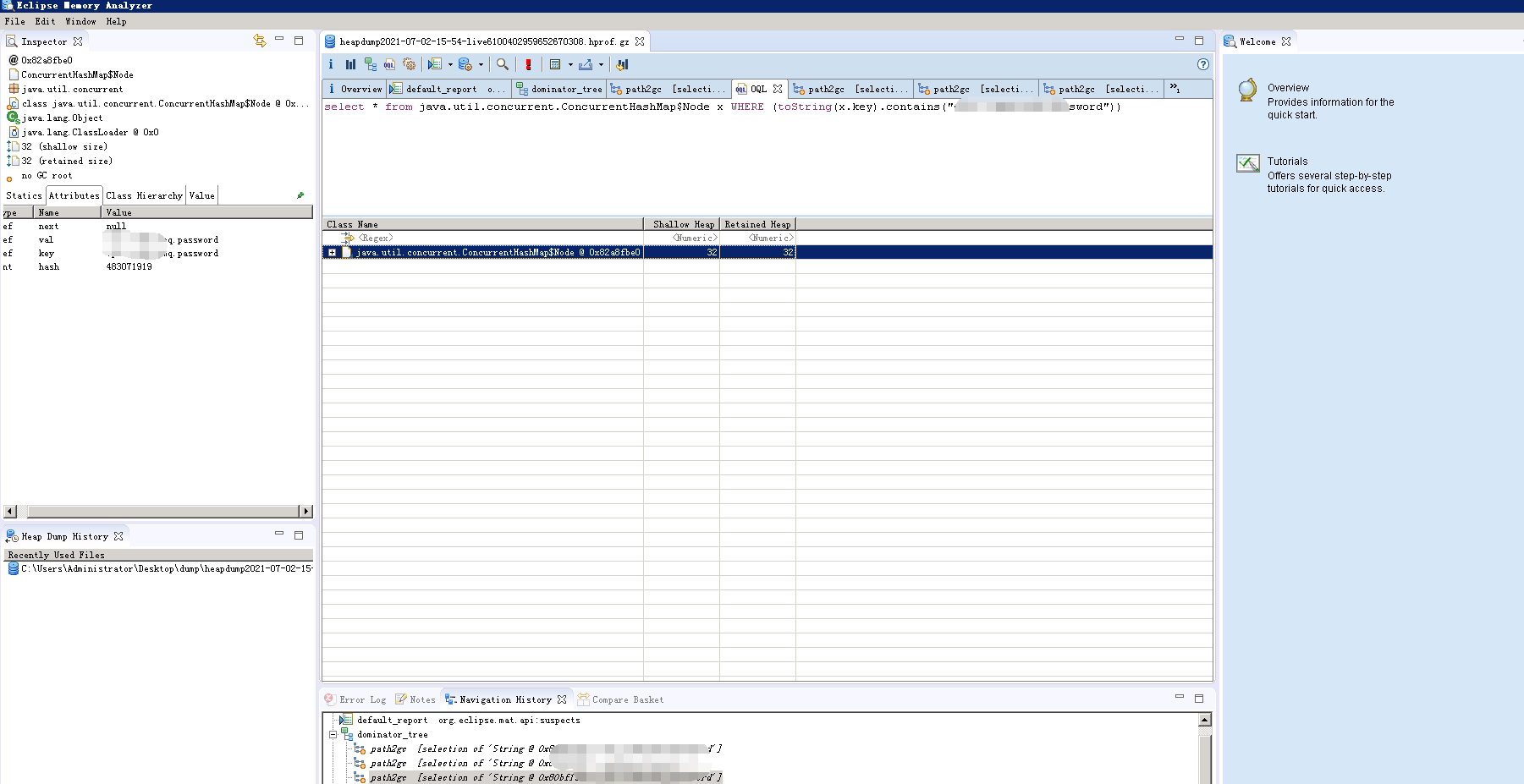
Task: Click the green pin icon in Inspector
Action: point(300,195)
